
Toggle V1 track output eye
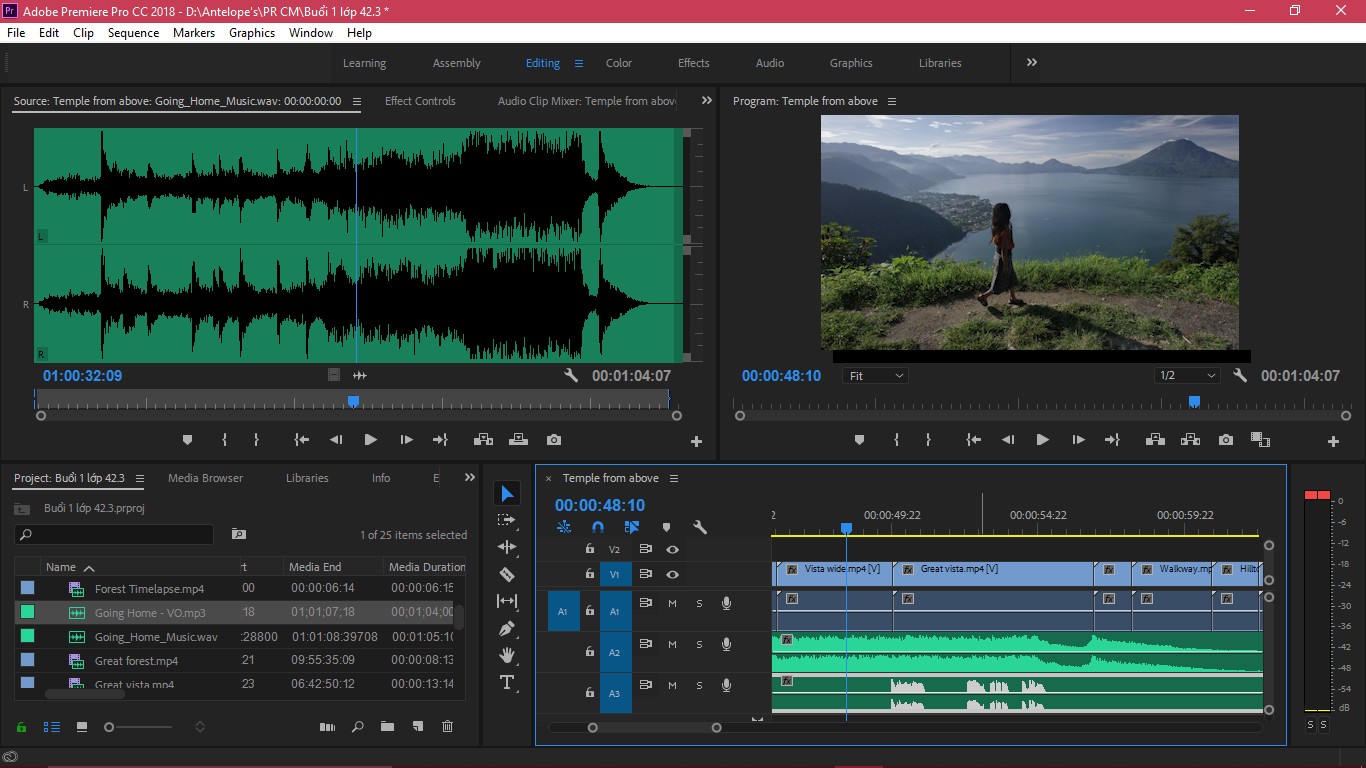(673, 574)
